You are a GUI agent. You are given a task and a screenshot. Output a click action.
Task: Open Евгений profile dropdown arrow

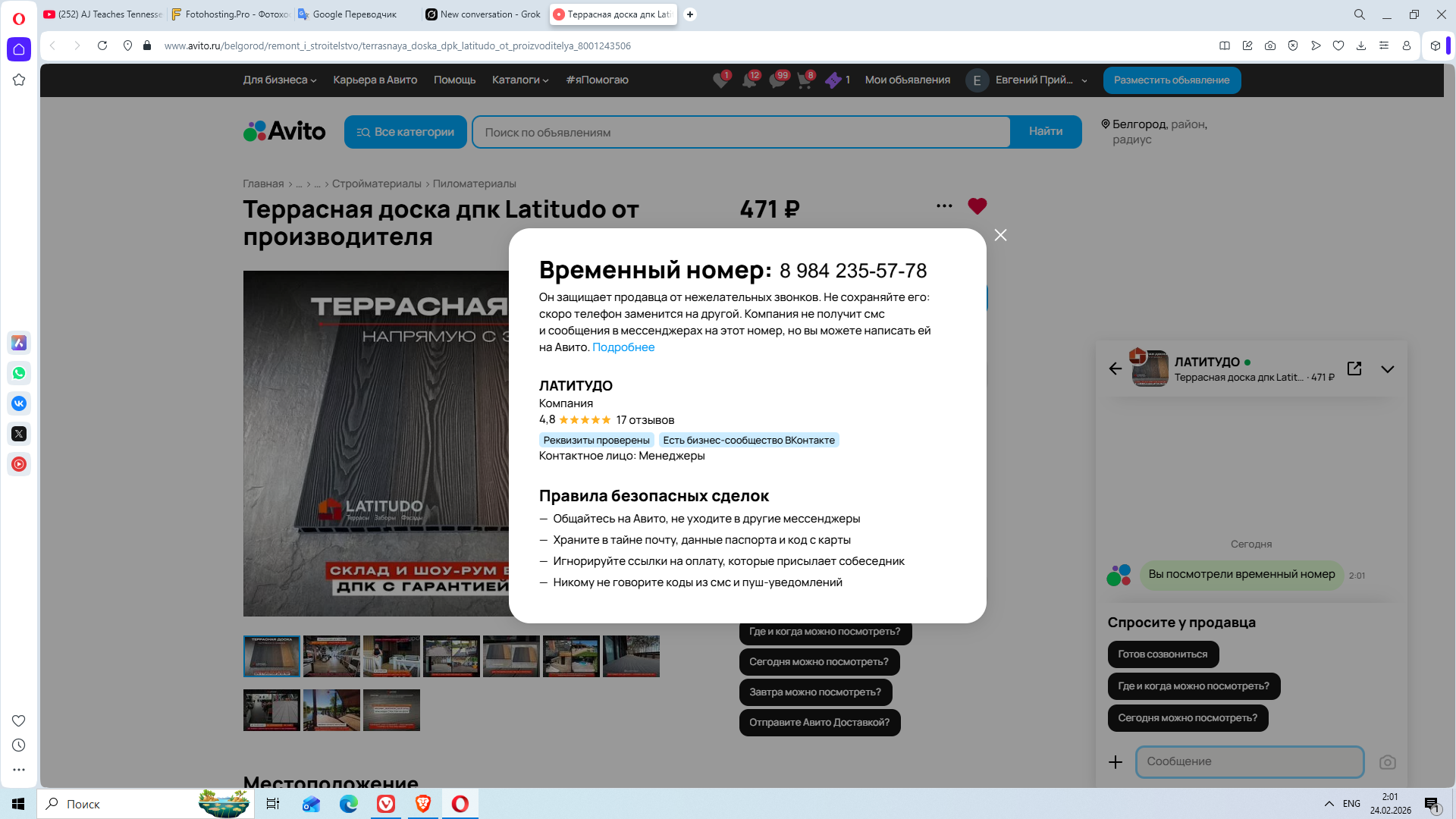(1084, 80)
